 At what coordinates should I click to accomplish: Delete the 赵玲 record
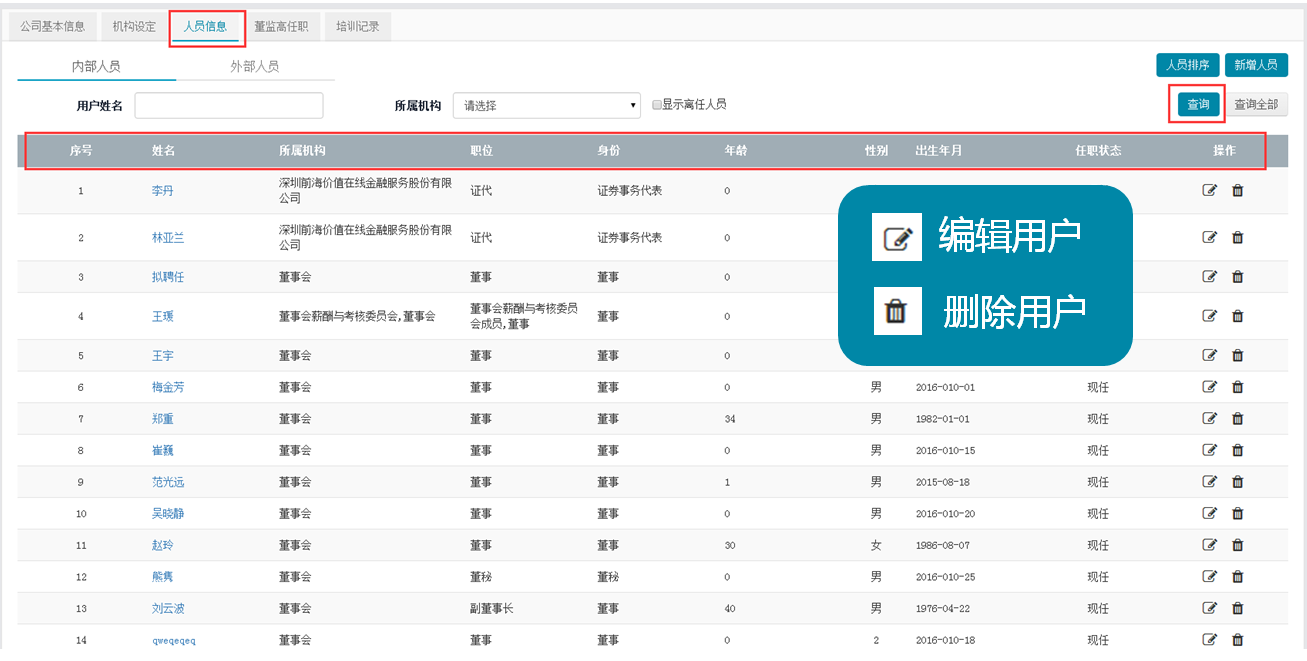point(1237,545)
